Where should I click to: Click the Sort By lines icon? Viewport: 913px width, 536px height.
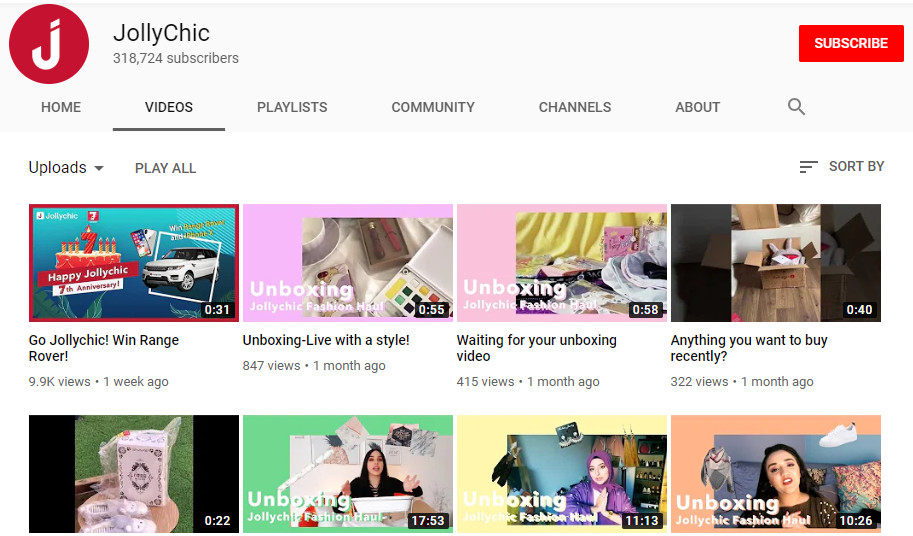click(808, 167)
